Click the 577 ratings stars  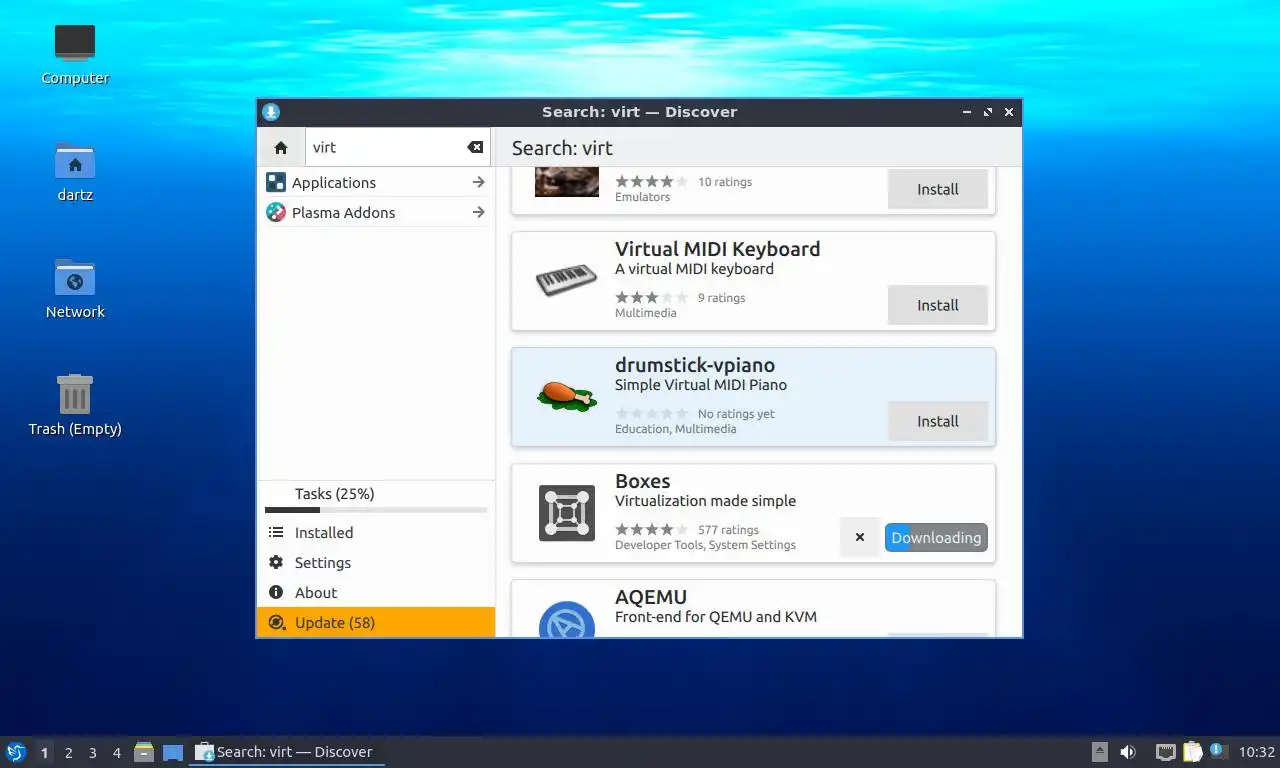coord(651,529)
